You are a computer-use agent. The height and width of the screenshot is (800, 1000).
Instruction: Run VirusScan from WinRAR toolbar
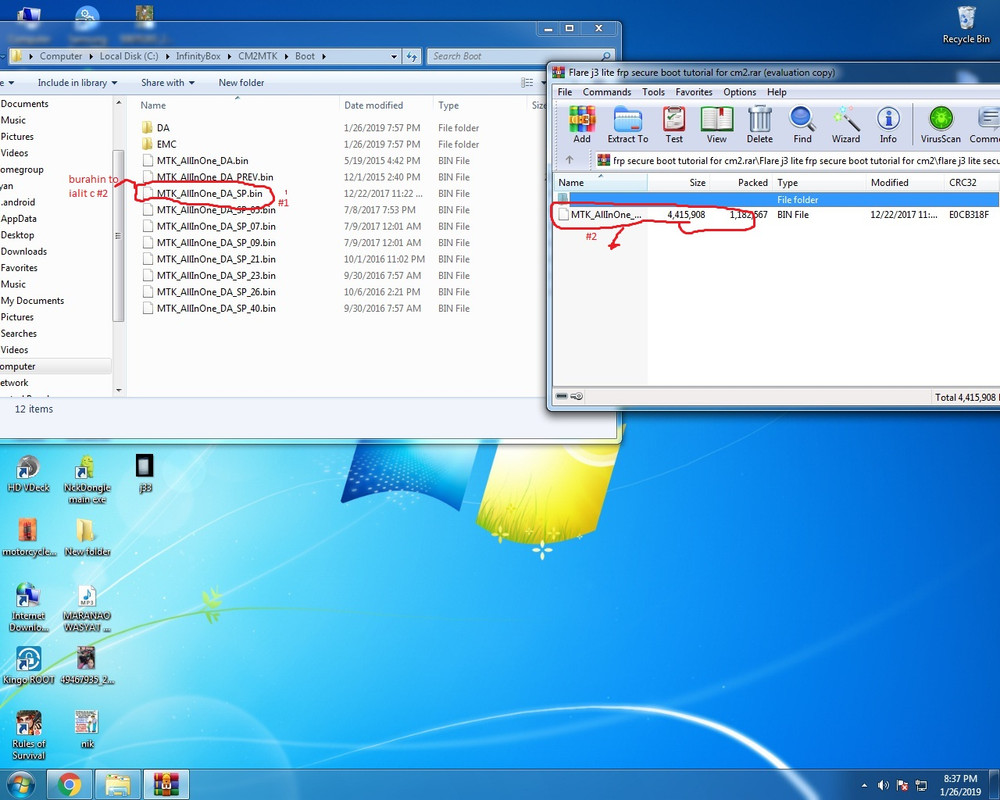pos(941,124)
